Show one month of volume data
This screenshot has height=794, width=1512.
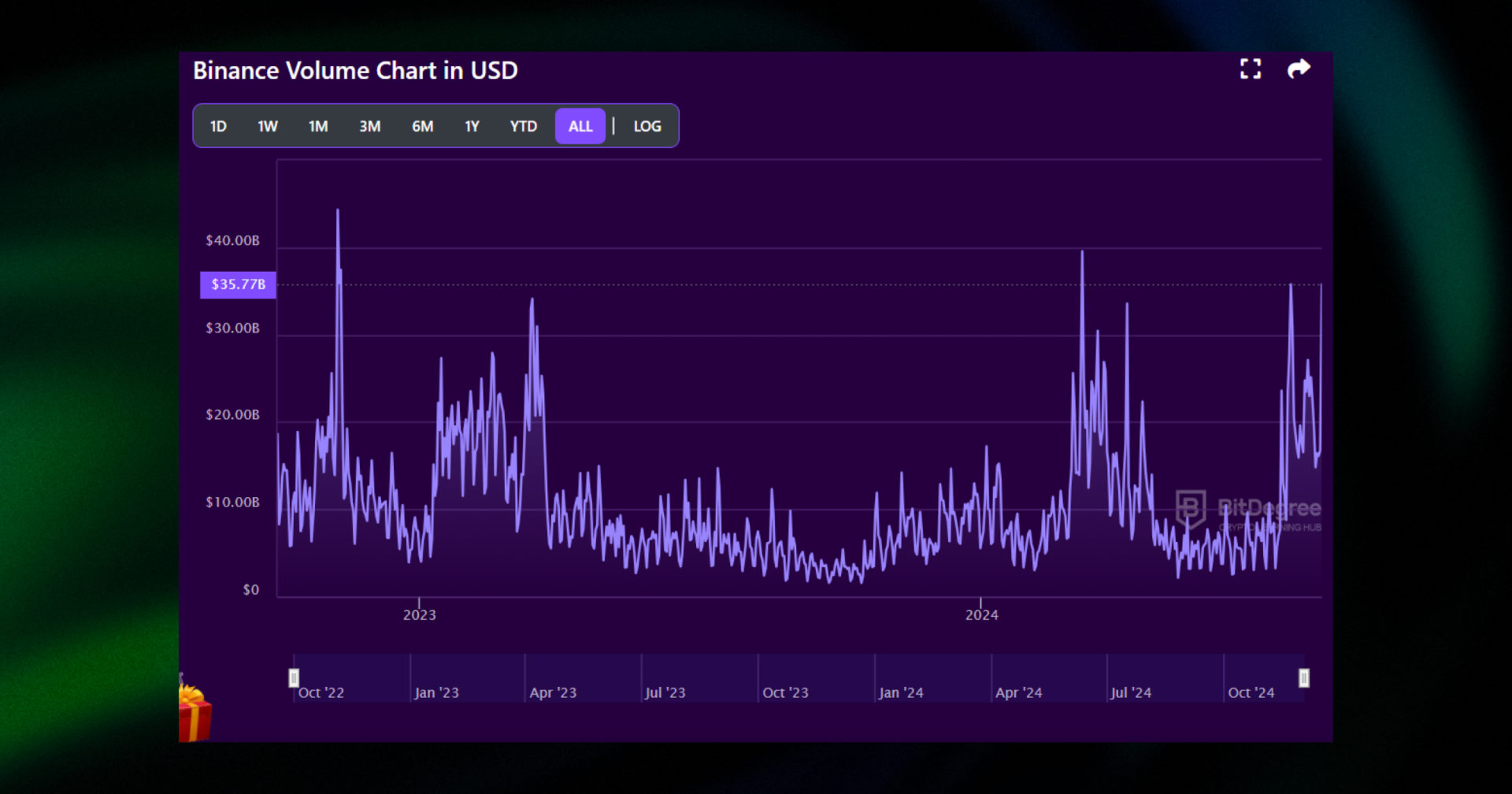point(317,126)
